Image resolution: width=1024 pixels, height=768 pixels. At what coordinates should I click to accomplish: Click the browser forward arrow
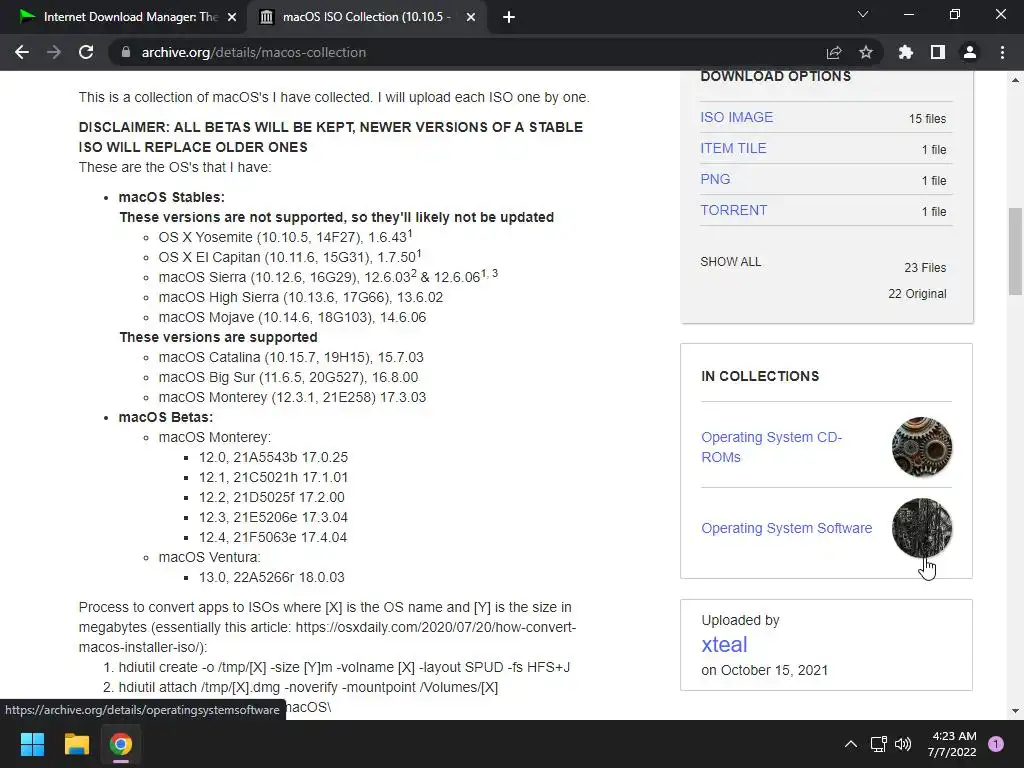(x=54, y=52)
